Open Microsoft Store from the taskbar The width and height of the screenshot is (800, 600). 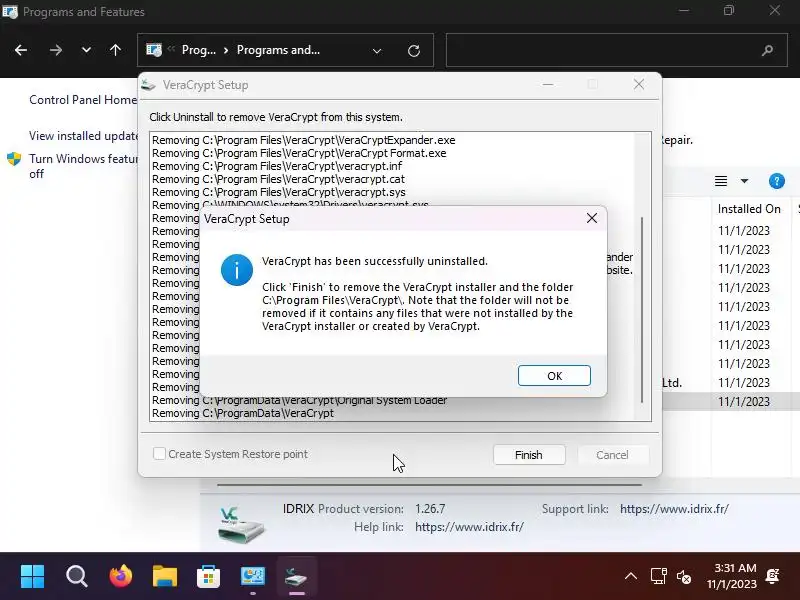point(209,577)
